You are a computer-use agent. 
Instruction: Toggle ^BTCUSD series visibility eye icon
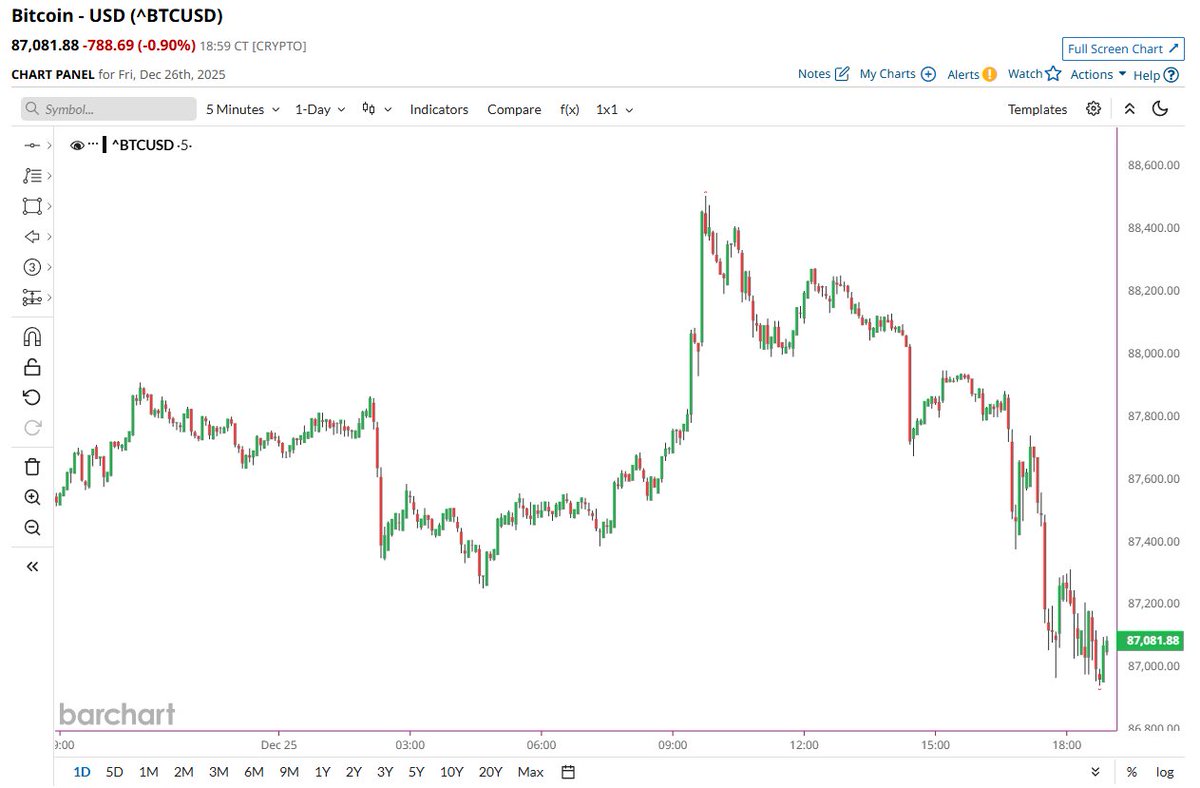77,146
